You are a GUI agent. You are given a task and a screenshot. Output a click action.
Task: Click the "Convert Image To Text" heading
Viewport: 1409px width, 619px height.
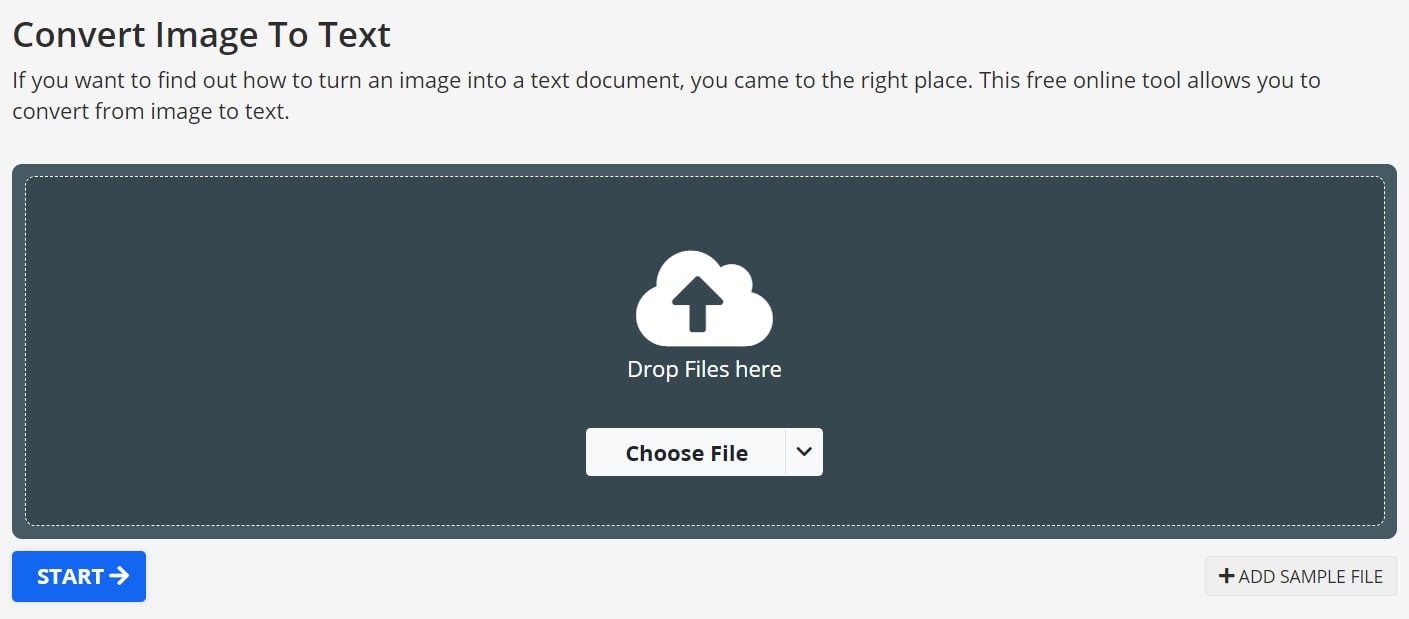click(x=201, y=35)
